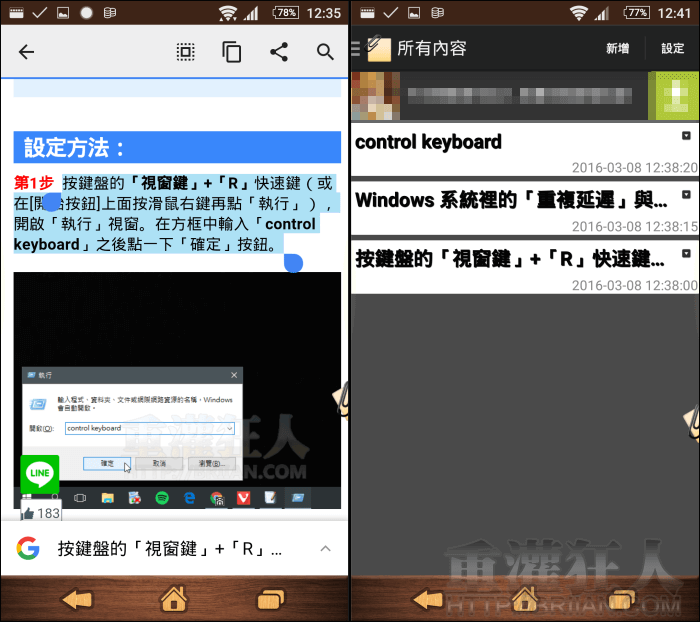Open dropdown for Windows 系統裡的 note

point(686,194)
